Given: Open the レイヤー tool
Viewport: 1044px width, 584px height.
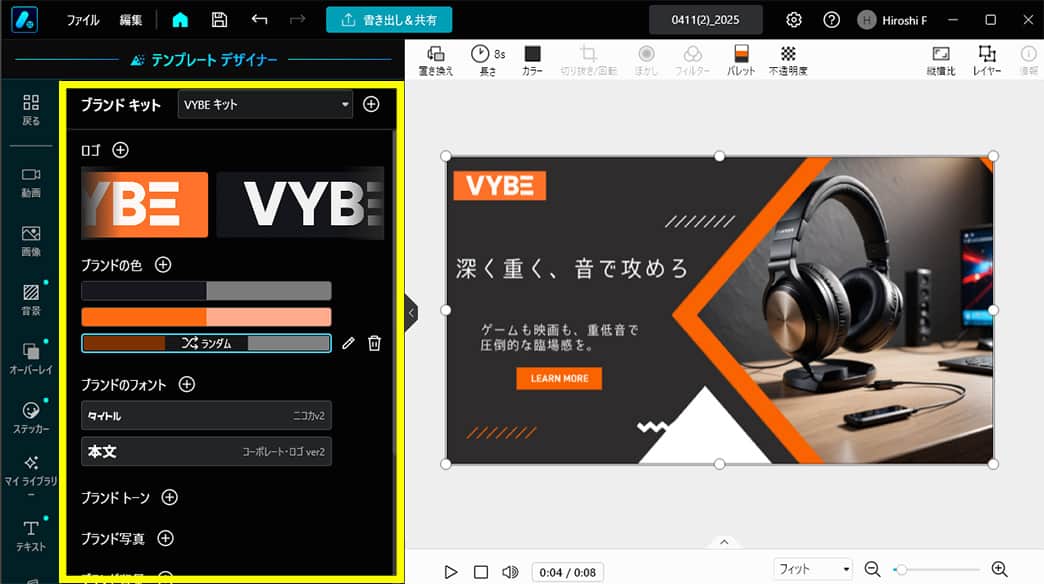Looking at the screenshot, I should (x=987, y=60).
